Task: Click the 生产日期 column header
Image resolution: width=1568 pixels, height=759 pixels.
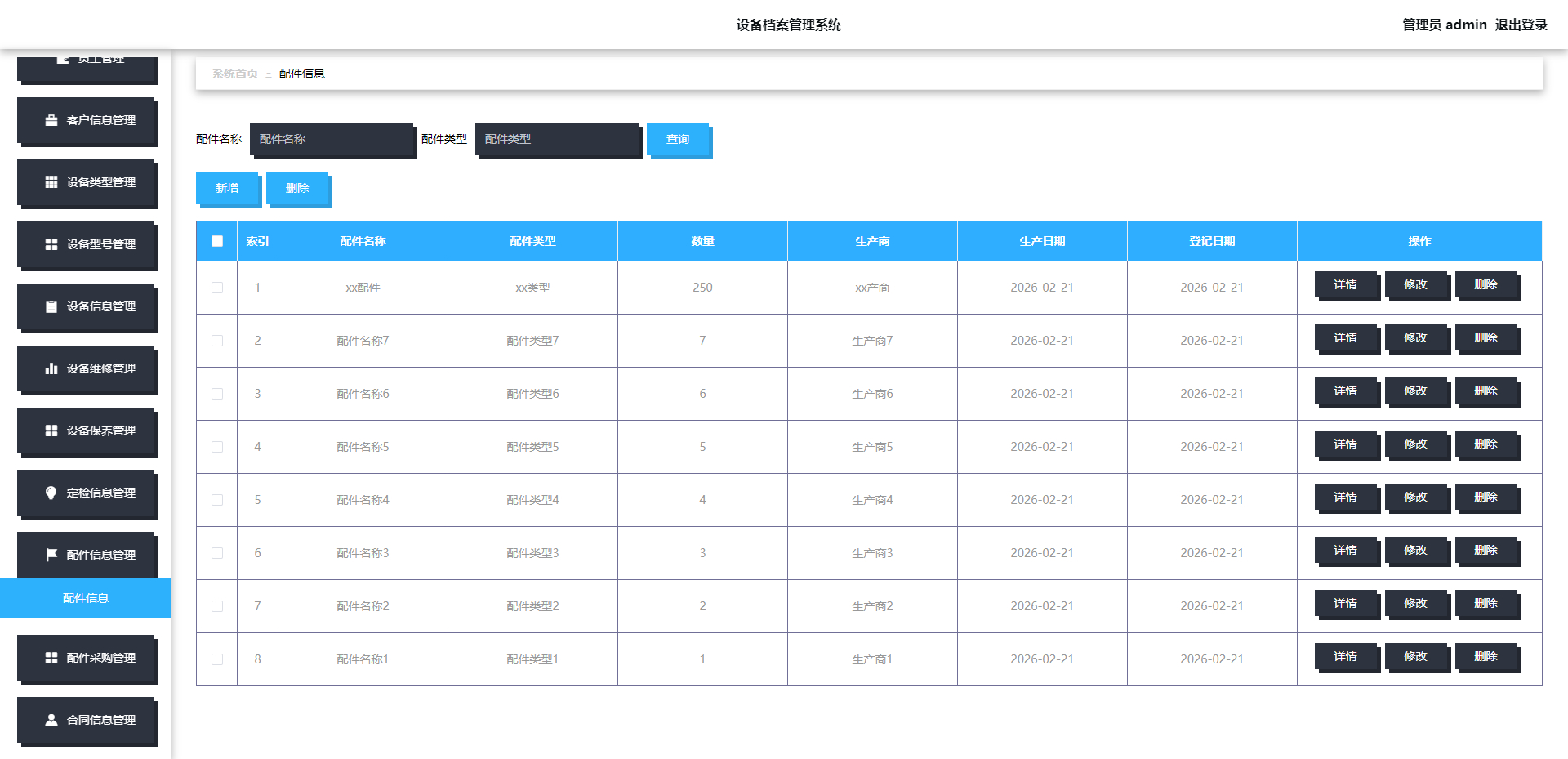Action: tap(1042, 241)
